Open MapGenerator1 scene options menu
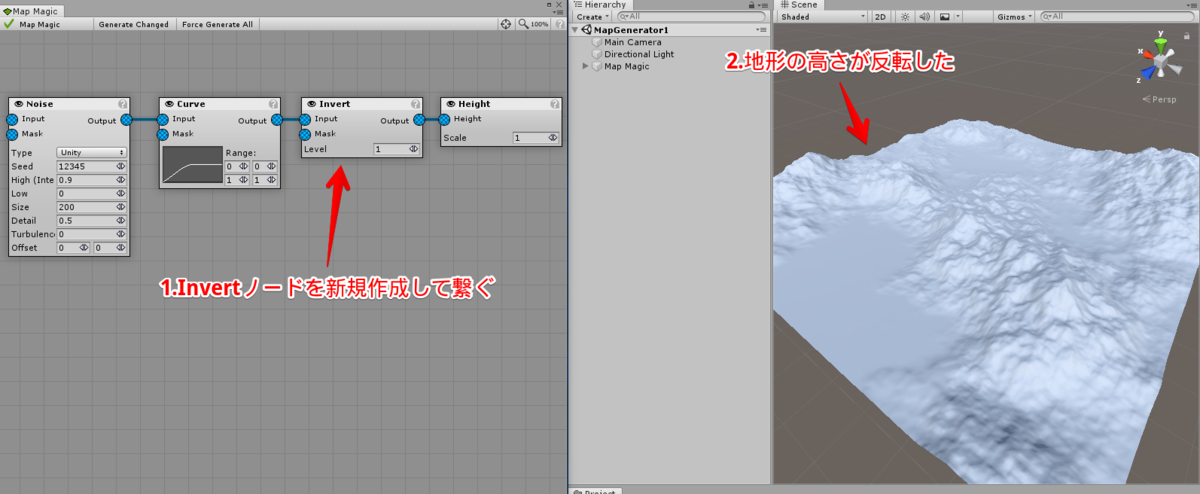Screen dimensions: 1200x494 (761, 30)
